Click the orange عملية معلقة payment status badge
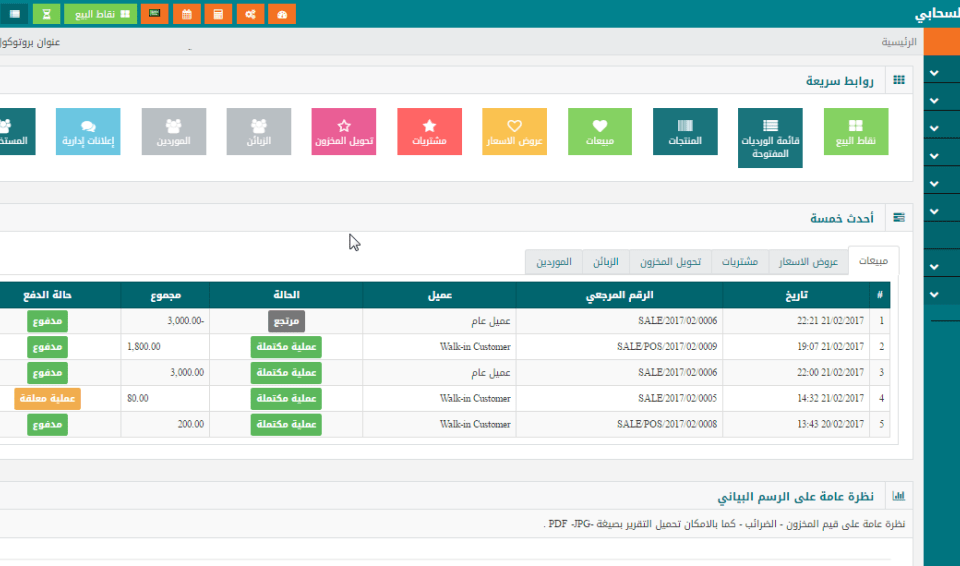 [x=47, y=398]
